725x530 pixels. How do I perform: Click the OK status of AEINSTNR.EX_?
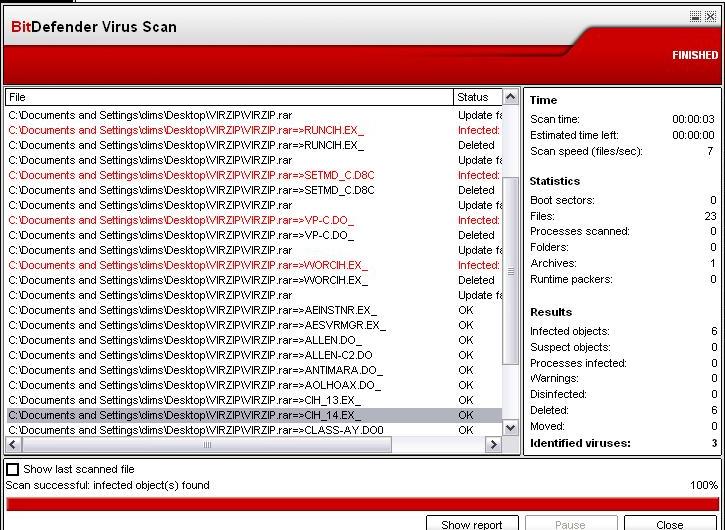(x=466, y=310)
